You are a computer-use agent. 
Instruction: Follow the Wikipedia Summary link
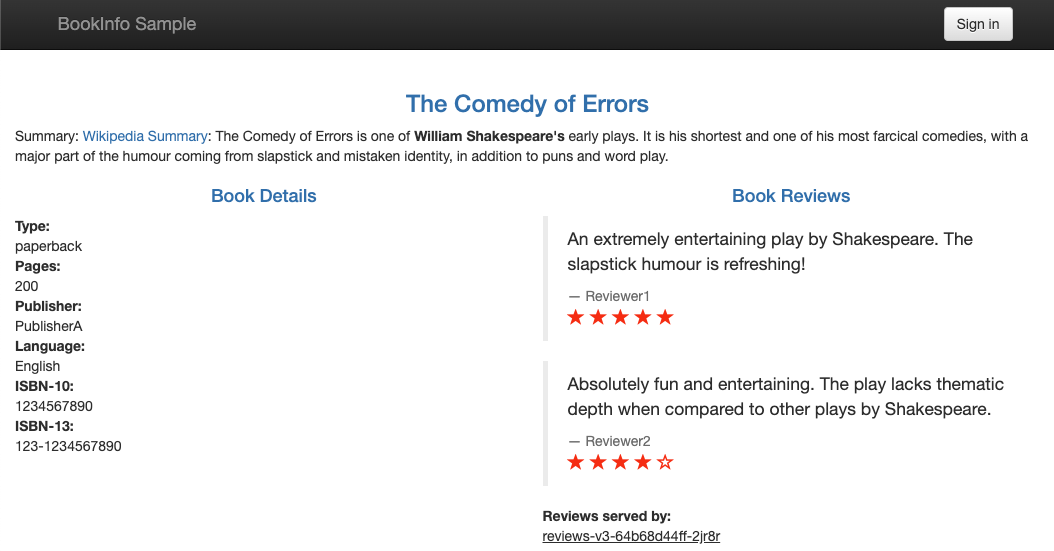[x=145, y=136]
